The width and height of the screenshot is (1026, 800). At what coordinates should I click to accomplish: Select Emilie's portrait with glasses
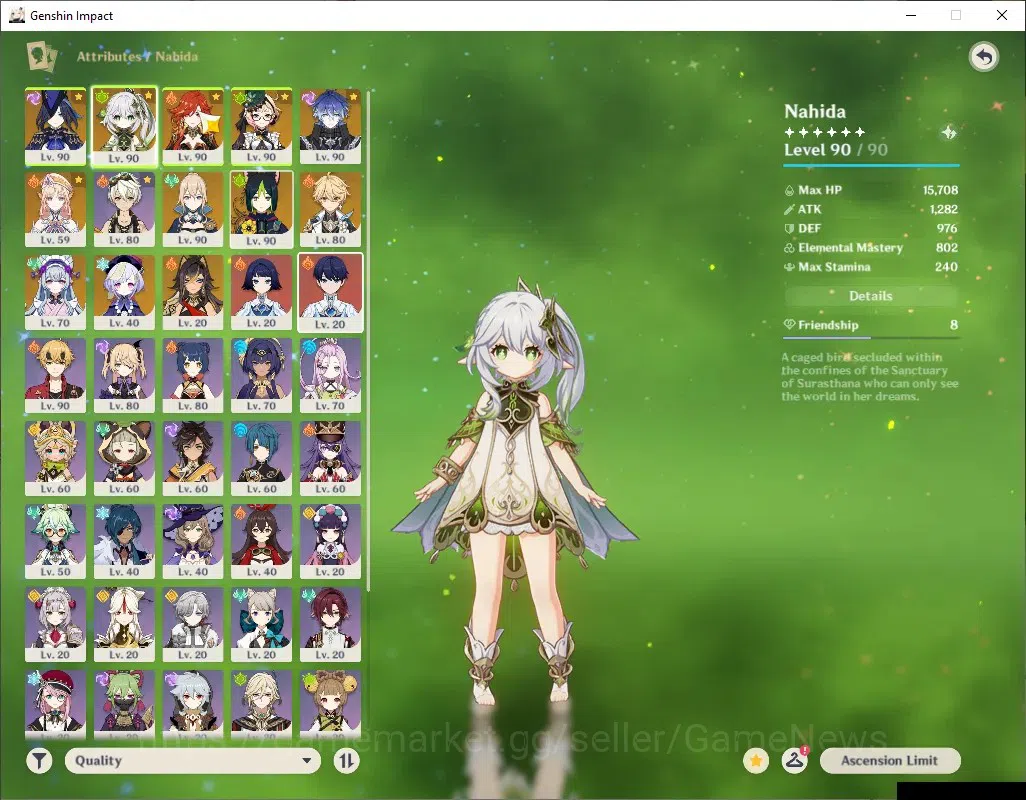pos(262,126)
